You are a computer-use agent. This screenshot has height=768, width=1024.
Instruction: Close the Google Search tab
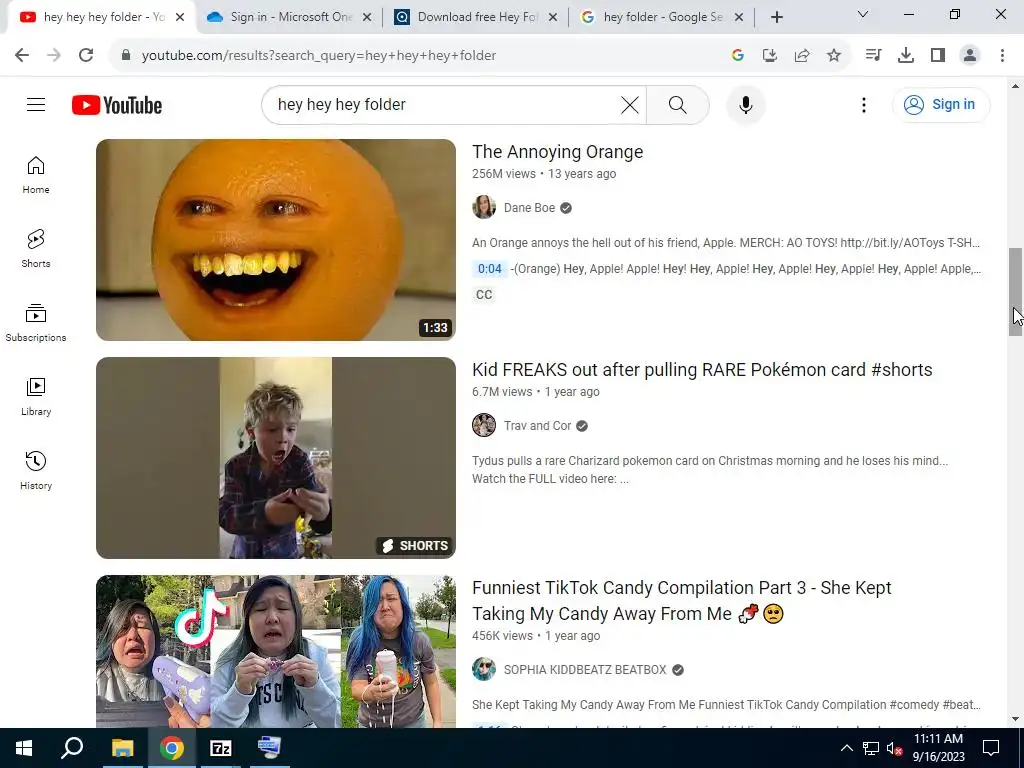[739, 17]
